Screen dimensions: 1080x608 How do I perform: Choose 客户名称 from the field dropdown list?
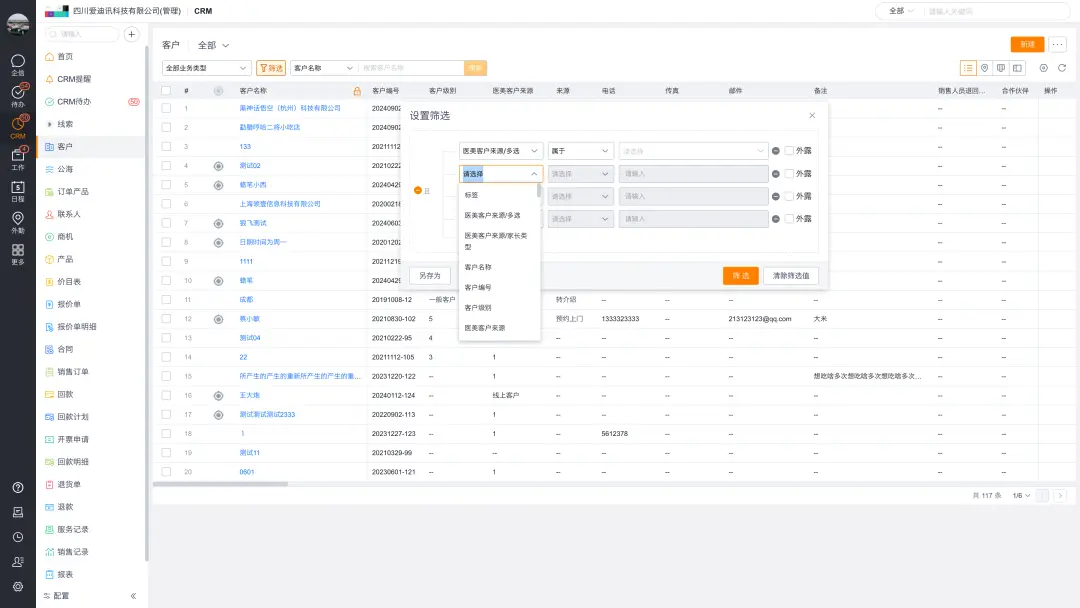point(478,267)
